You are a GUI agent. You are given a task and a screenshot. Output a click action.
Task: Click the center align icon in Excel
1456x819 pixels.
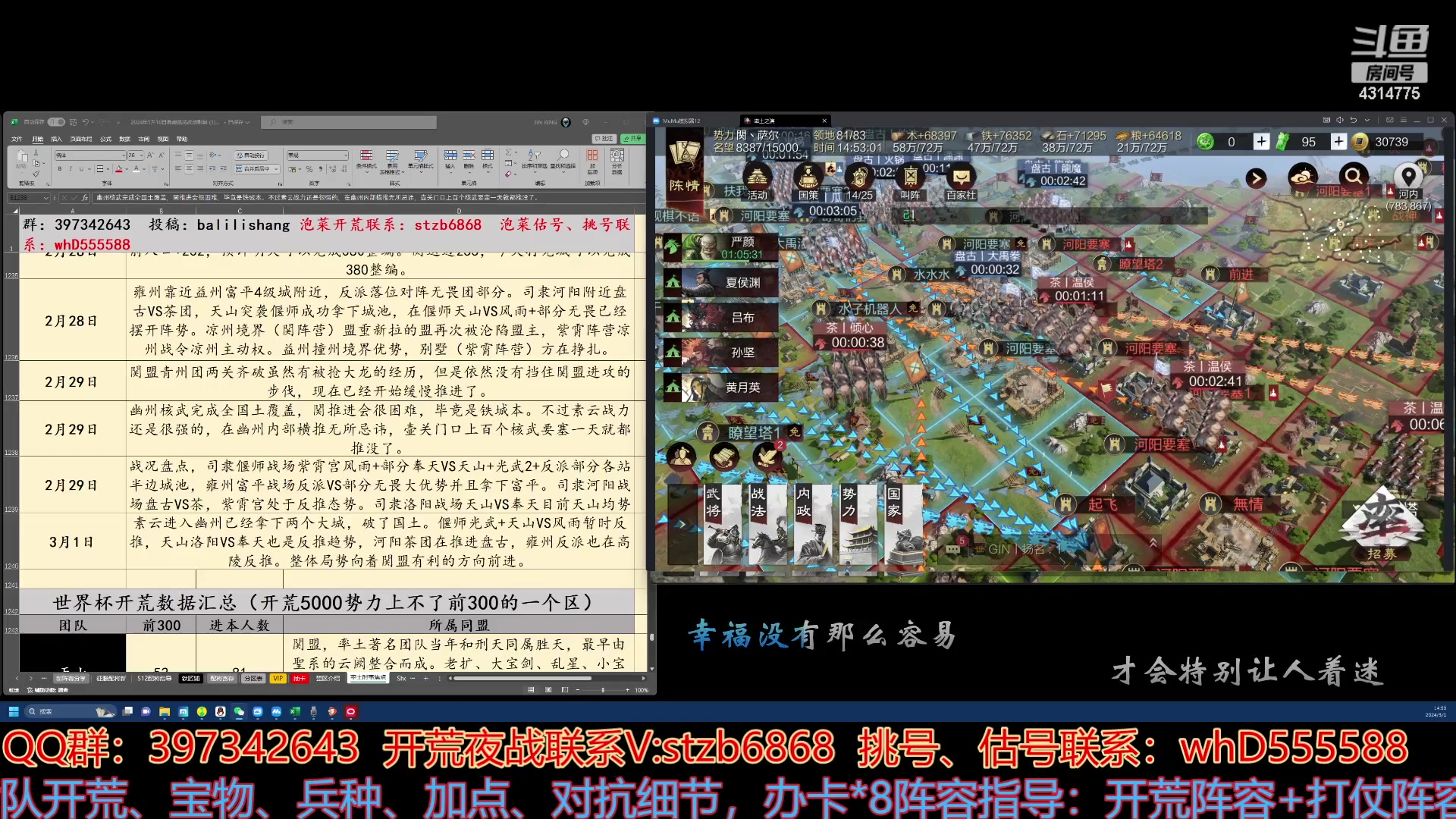(189, 169)
